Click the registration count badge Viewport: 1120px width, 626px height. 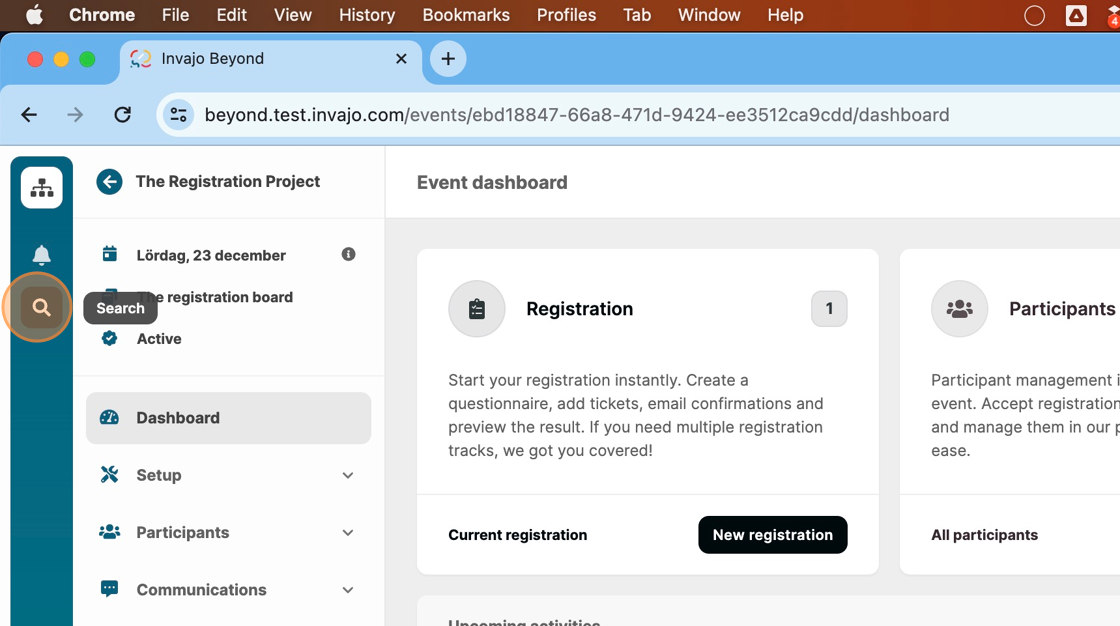[829, 309]
